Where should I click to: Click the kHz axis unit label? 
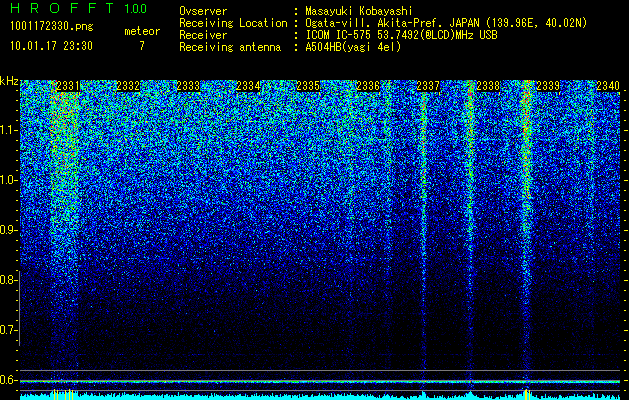[9, 81]
